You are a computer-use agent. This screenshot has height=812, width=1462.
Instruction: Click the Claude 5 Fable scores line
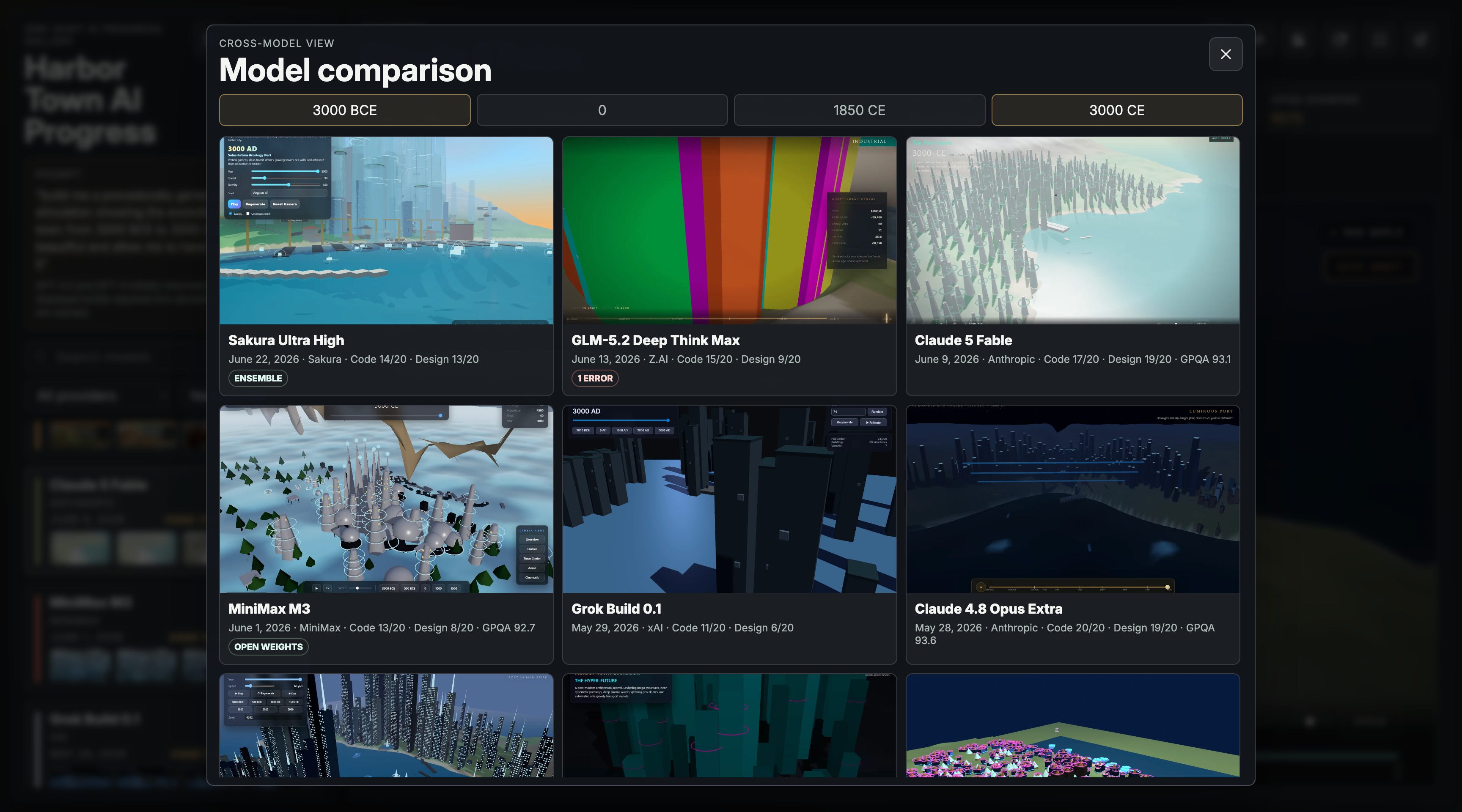click(x=1073, y=359)
